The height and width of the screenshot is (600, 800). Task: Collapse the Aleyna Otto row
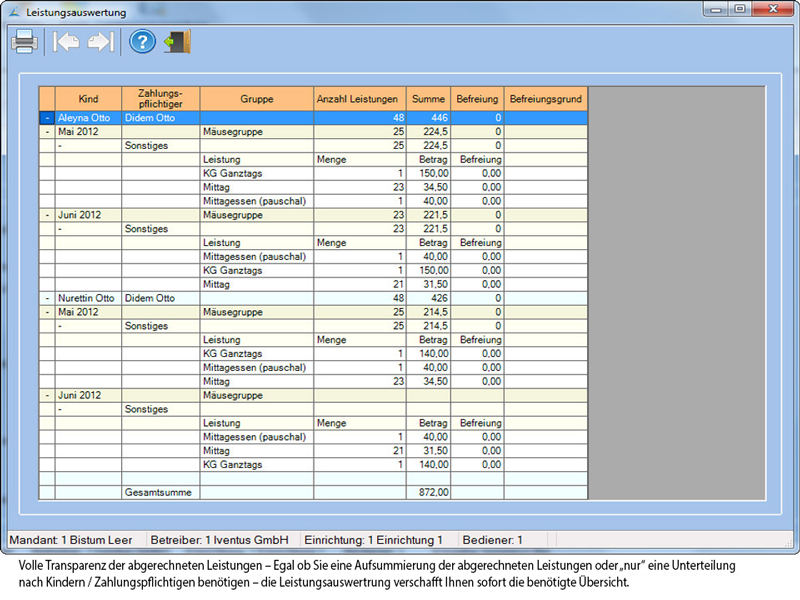47,117
